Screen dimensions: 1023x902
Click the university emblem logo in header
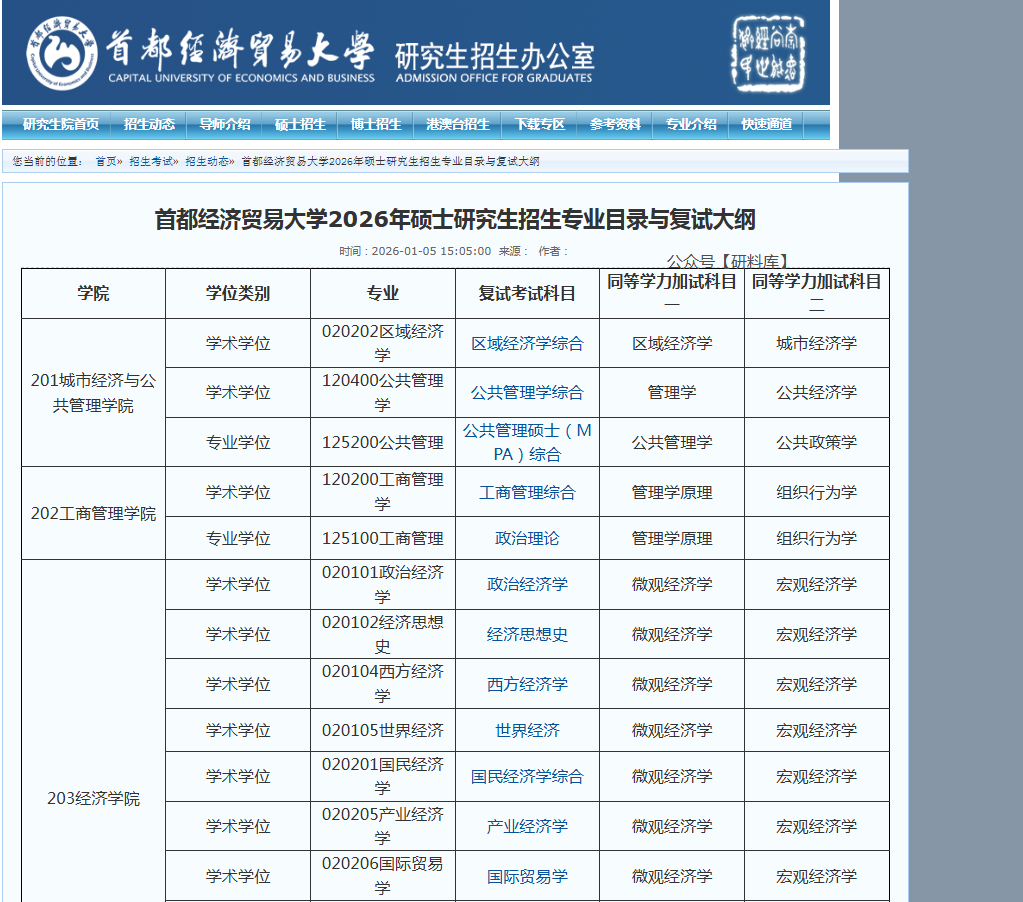(x=62, y=52)
